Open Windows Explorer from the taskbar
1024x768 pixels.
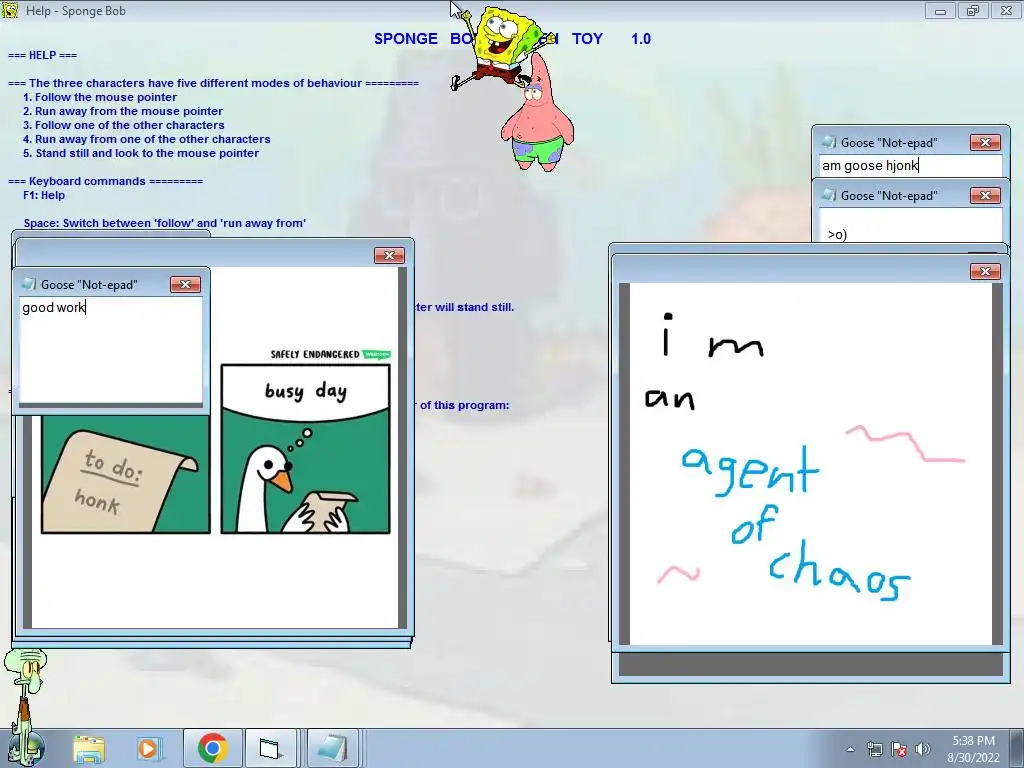89,748
